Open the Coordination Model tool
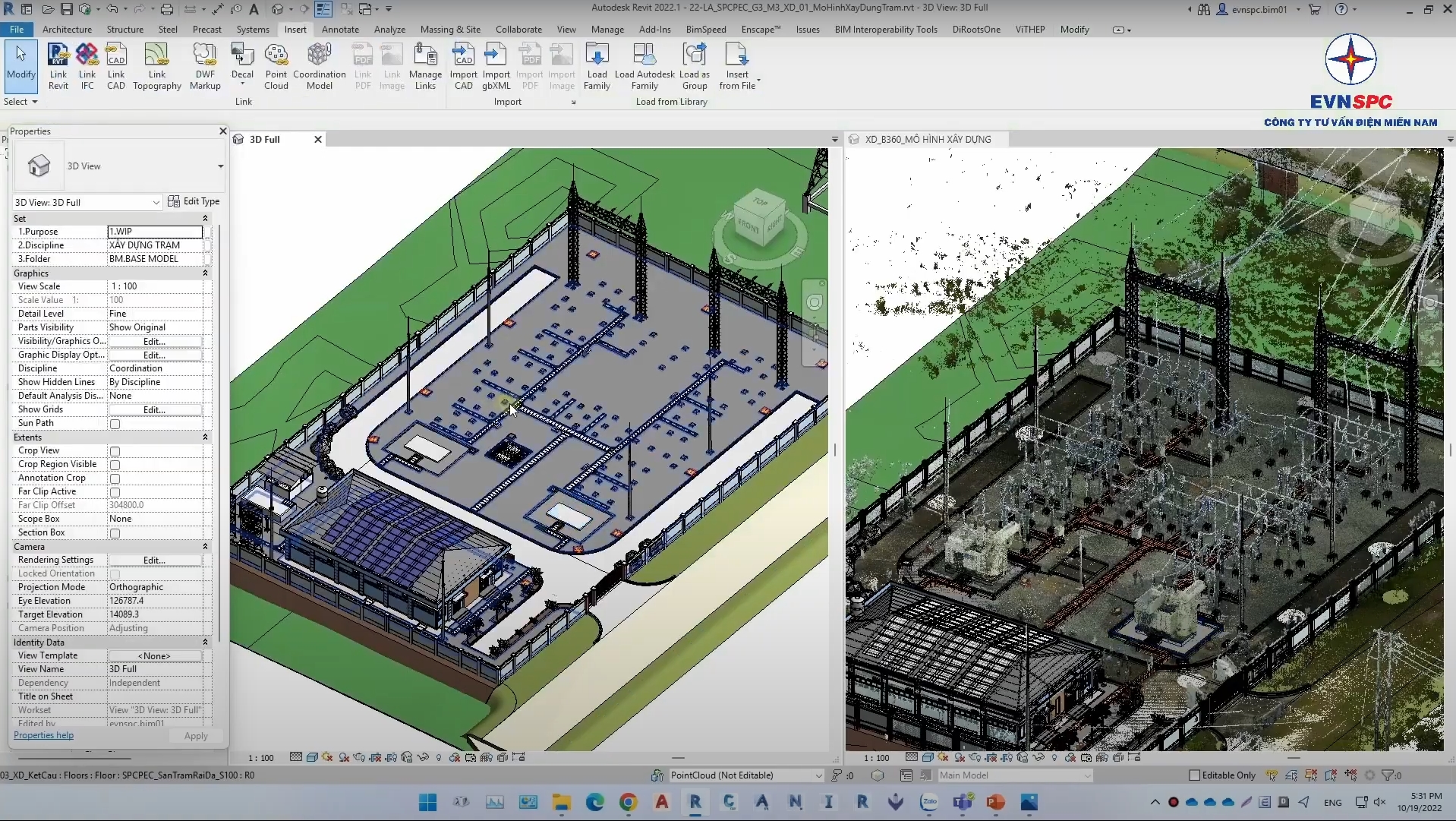 (x=320, y=66)
